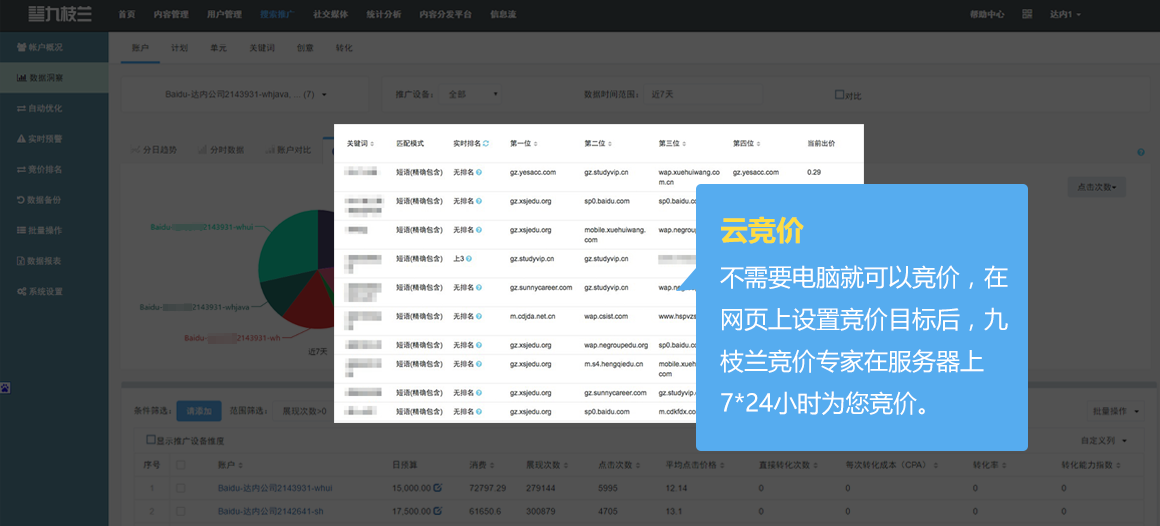Viewport: 1160px width, 526px height.
Task: Refresh 实时排名 column with refresh icon
Action: coord(485,144)
